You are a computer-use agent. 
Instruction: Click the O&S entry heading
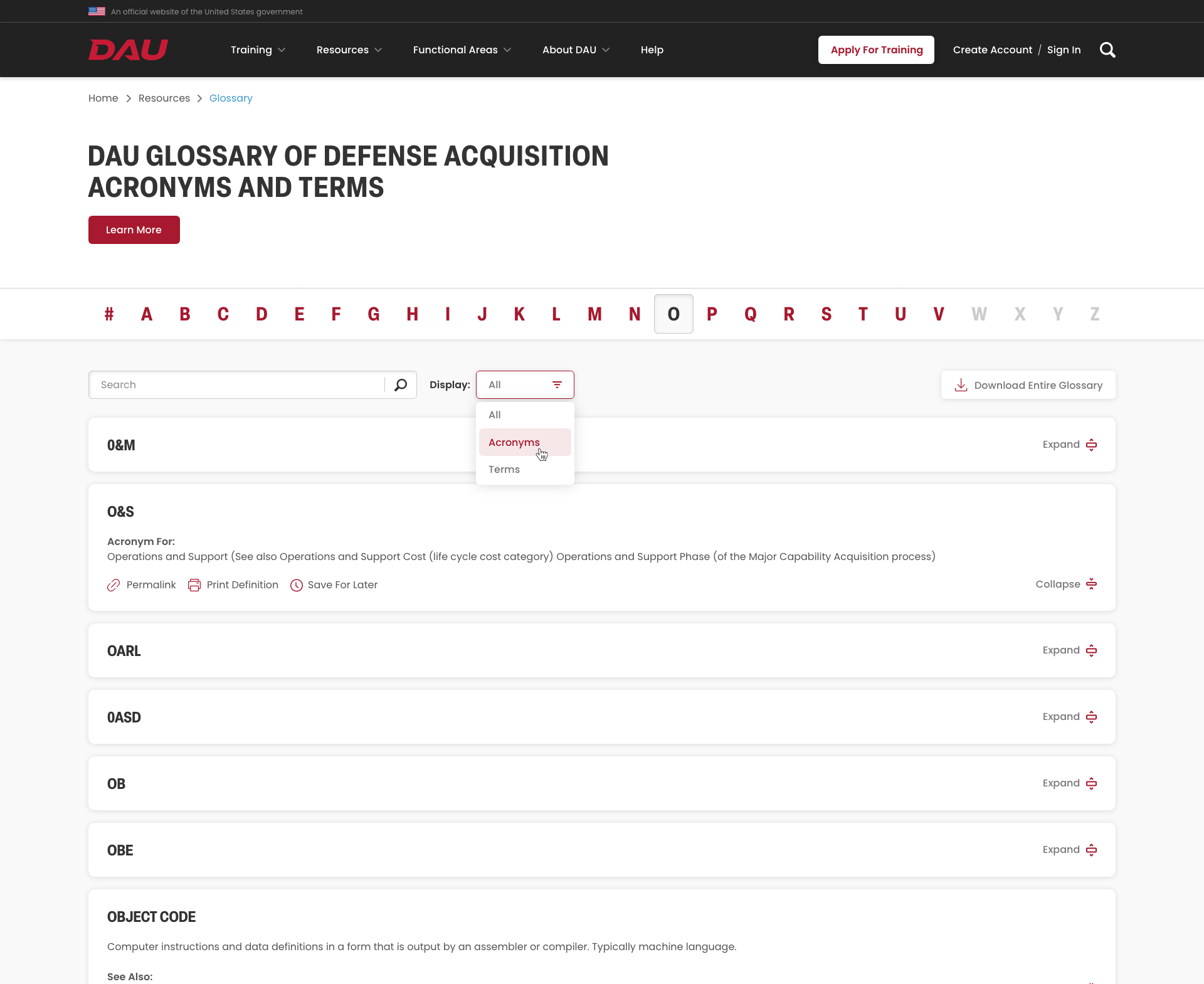tap(120, 512)
